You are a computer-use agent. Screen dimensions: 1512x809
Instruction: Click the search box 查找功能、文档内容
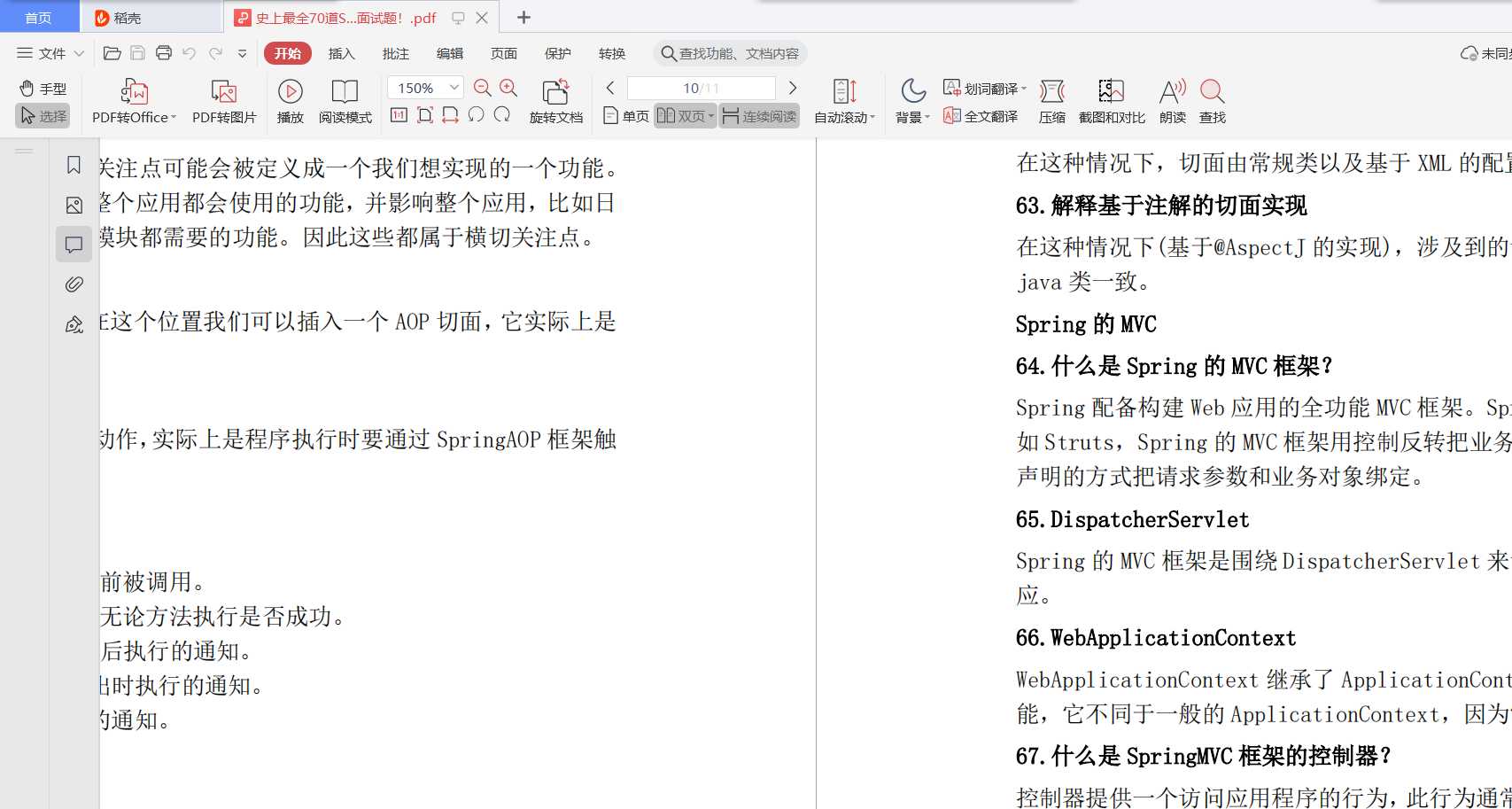click(x=730, y=53)
